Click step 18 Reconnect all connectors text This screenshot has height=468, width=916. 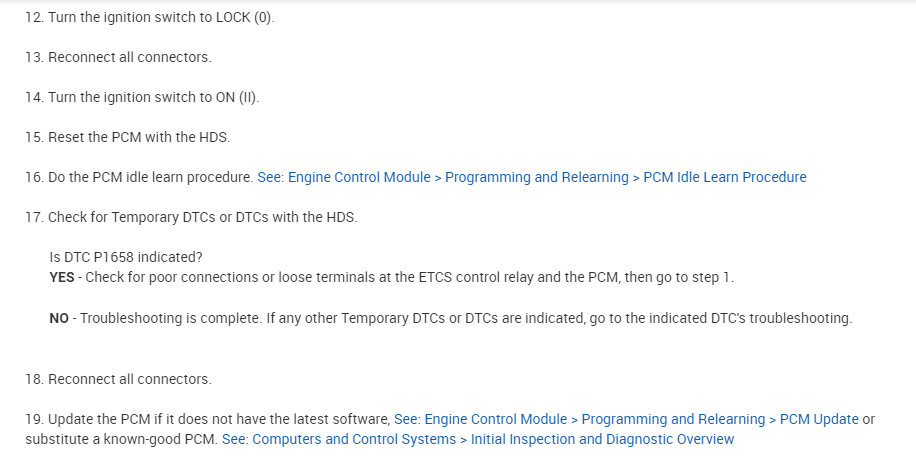click(130, 379)
